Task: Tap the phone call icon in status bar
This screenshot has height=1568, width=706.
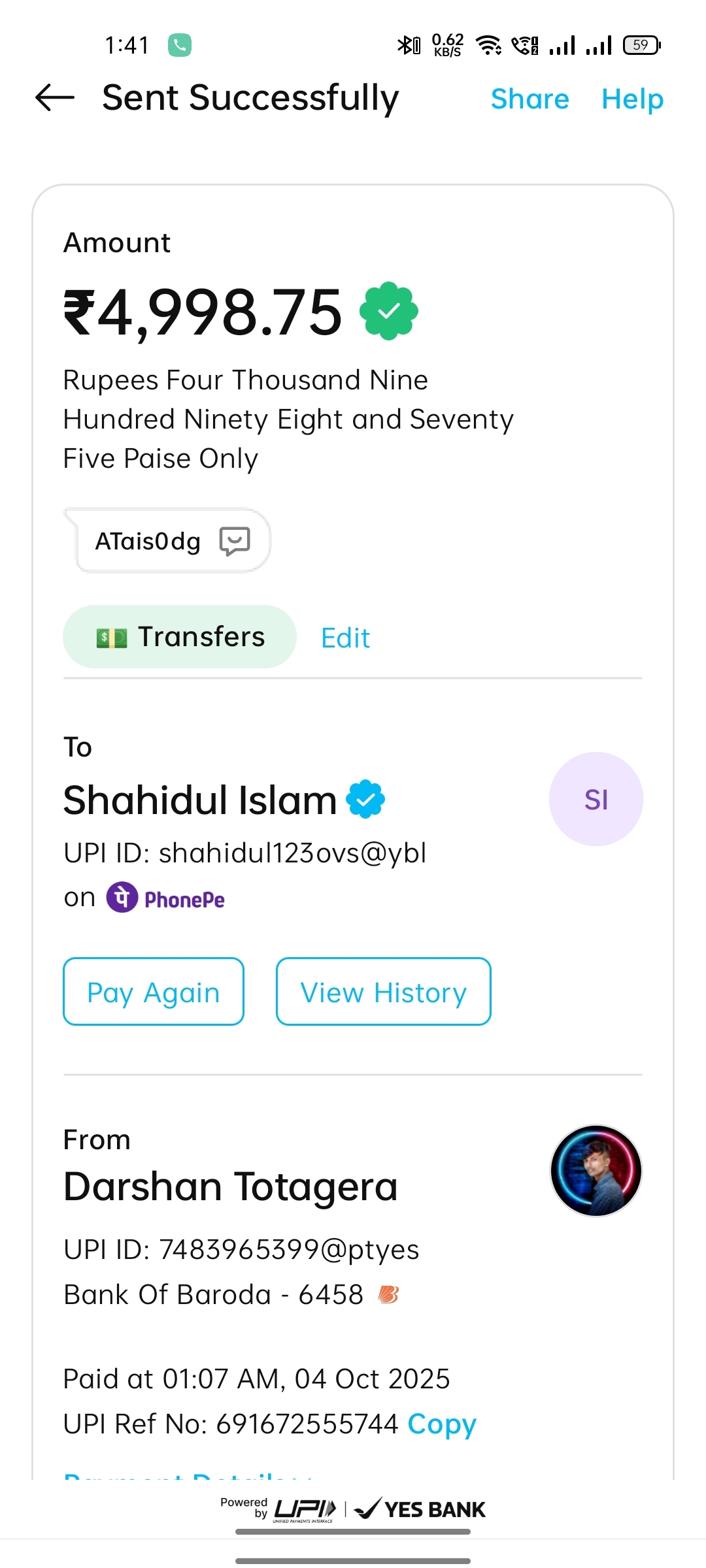Action: (x=180, y=45)
